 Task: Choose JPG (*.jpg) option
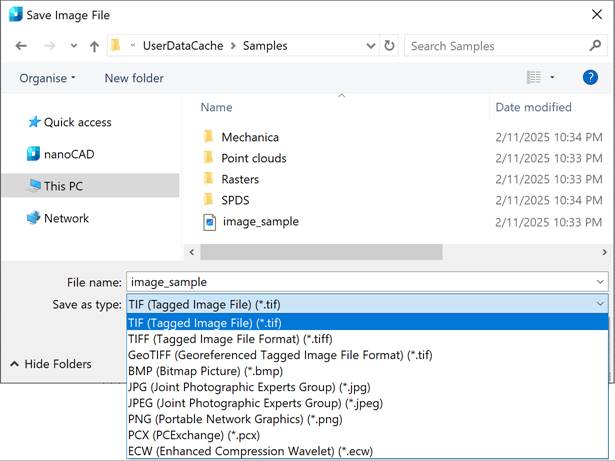pos(368,387)
